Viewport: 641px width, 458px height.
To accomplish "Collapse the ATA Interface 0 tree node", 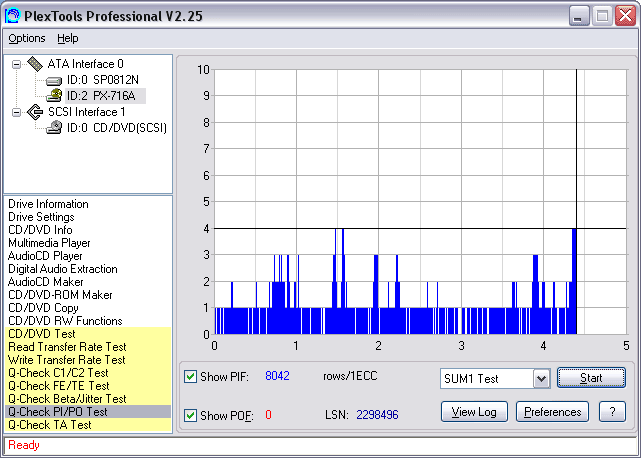I will [16, 64].
